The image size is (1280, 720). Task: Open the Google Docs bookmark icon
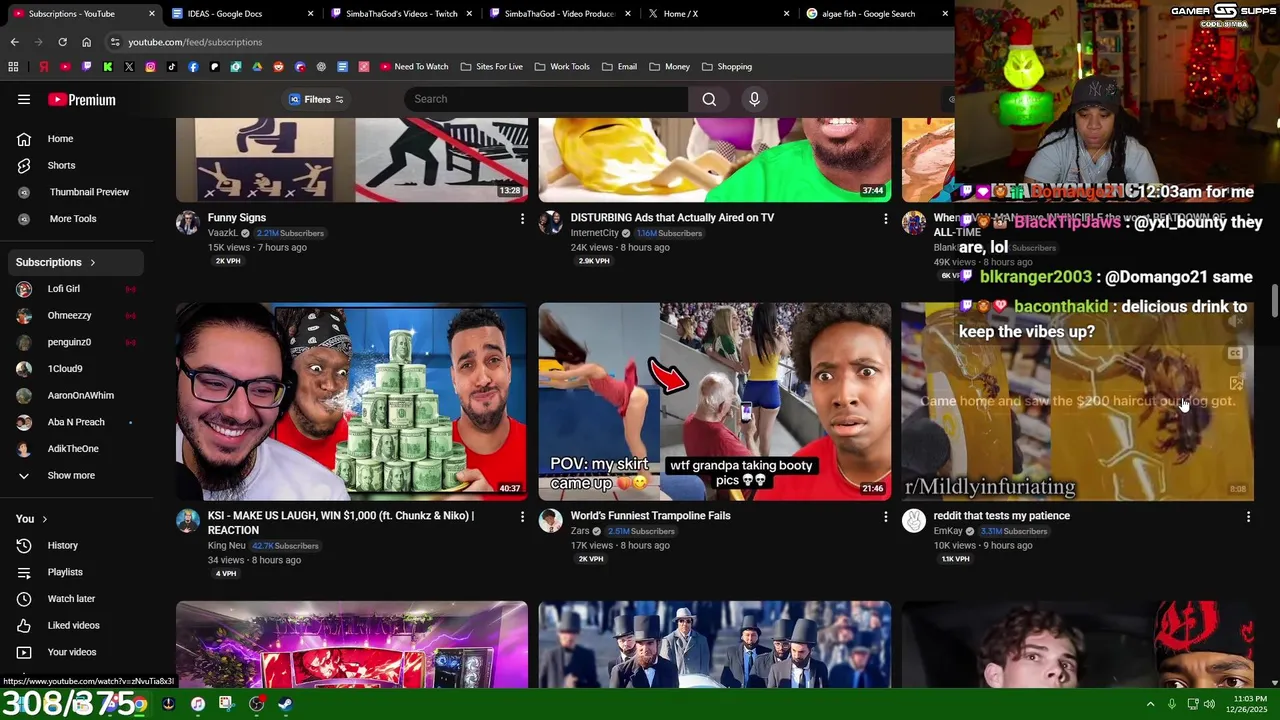(342, 67)
